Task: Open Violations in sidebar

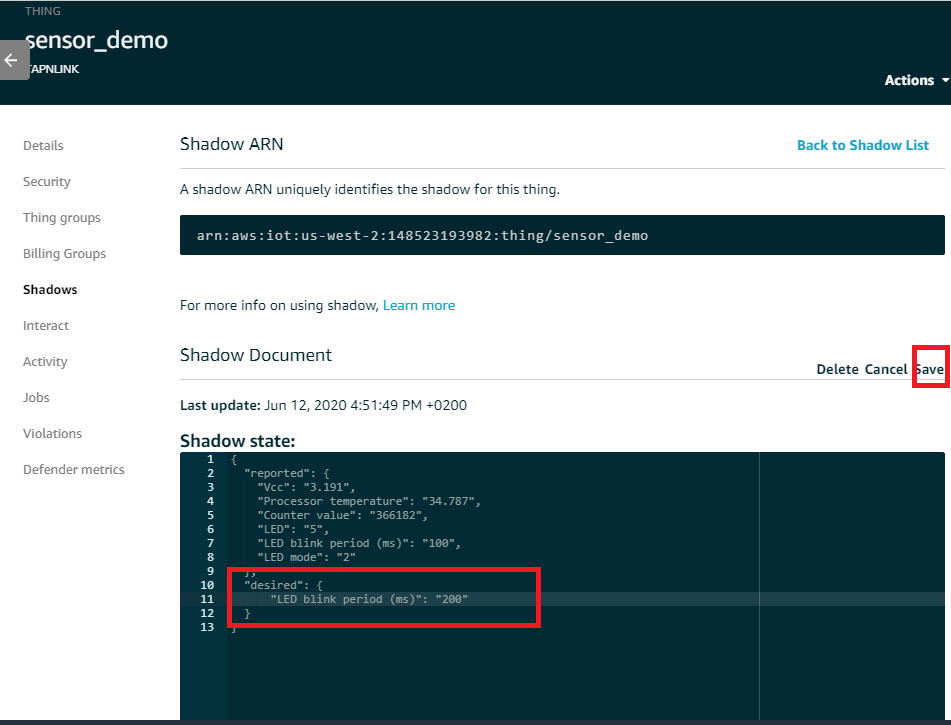Action: click(53, 434)
